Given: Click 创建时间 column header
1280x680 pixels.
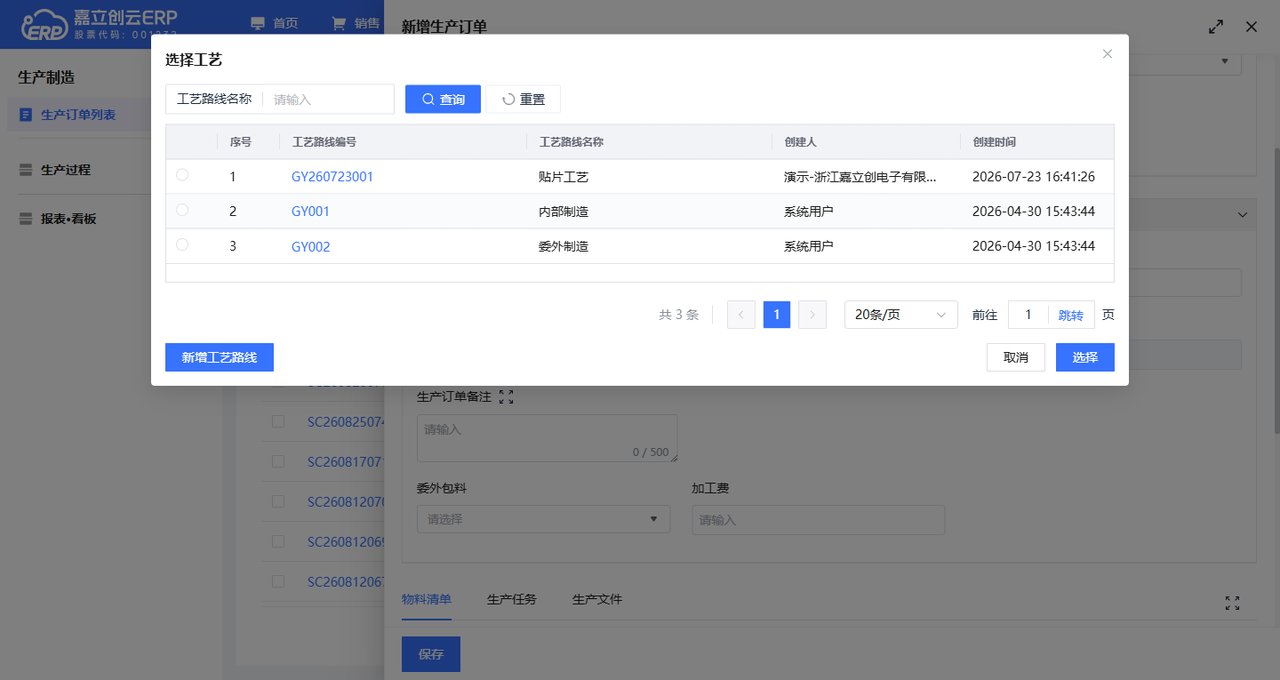Looking at the screenshot, I should point(994,142).
